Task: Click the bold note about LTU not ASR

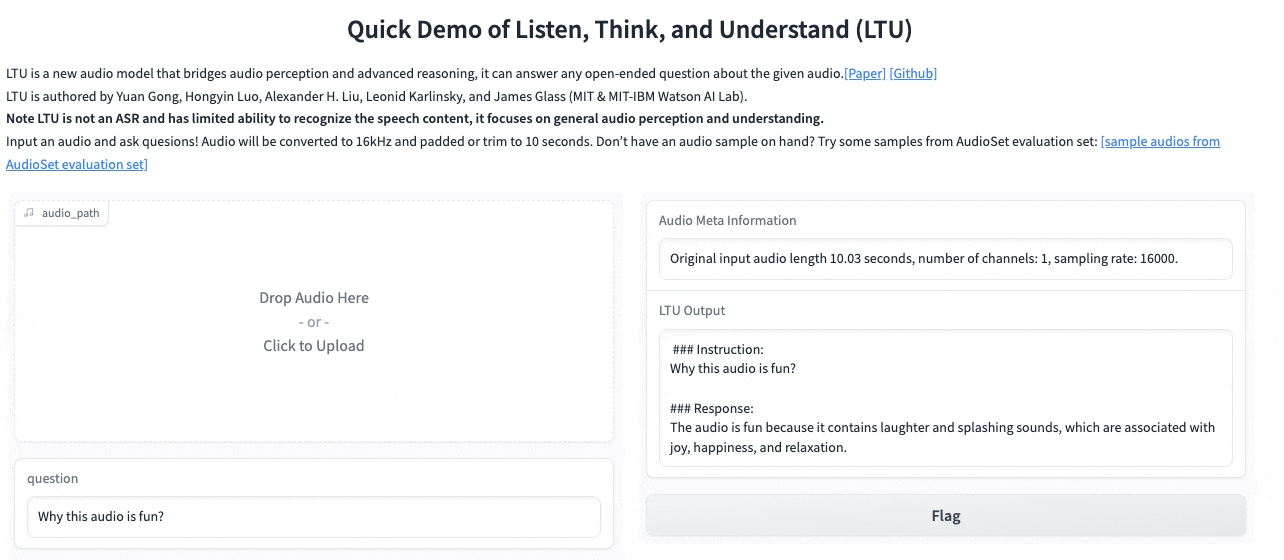Action: [415, 119]
